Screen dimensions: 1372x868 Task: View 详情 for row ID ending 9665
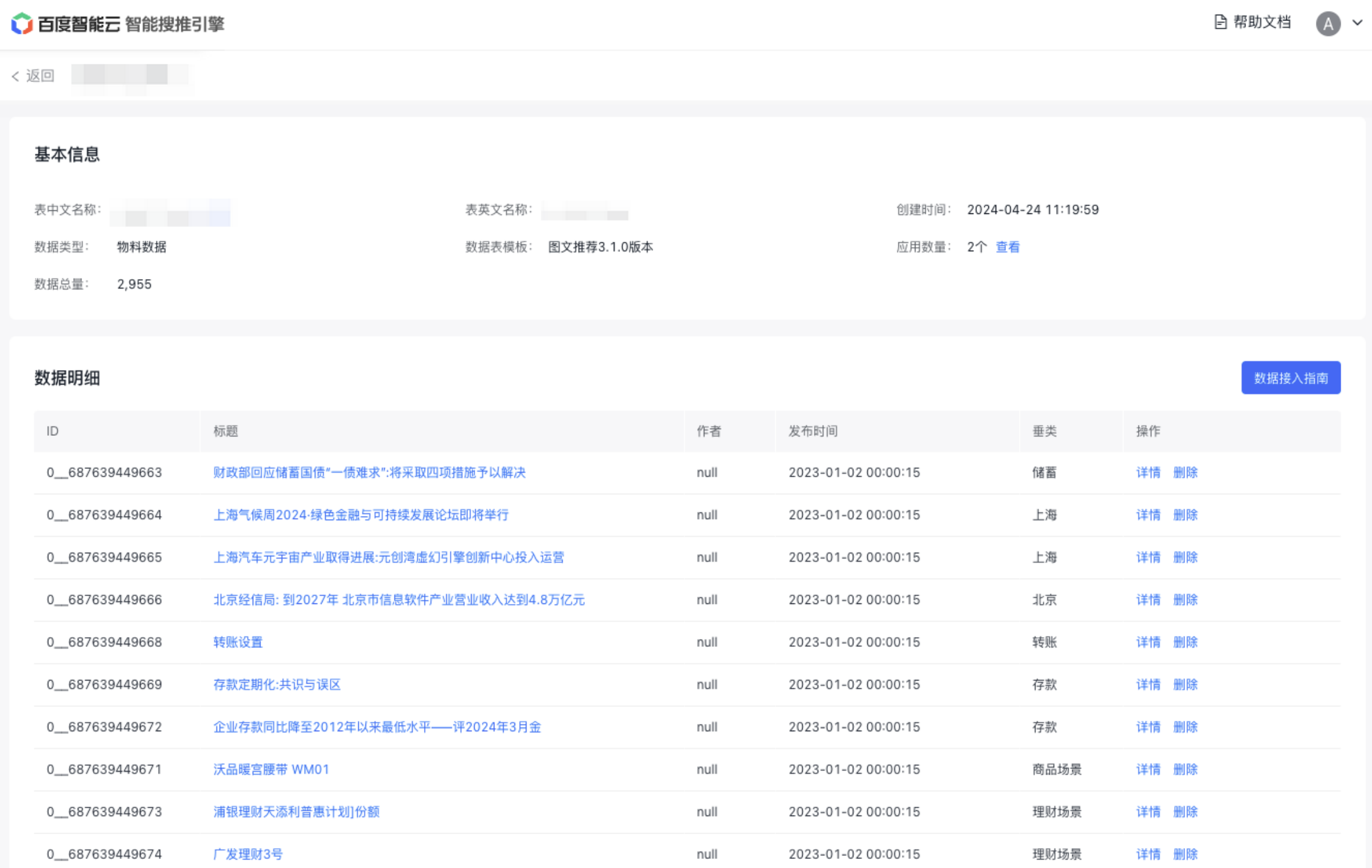pos(1148,558)
